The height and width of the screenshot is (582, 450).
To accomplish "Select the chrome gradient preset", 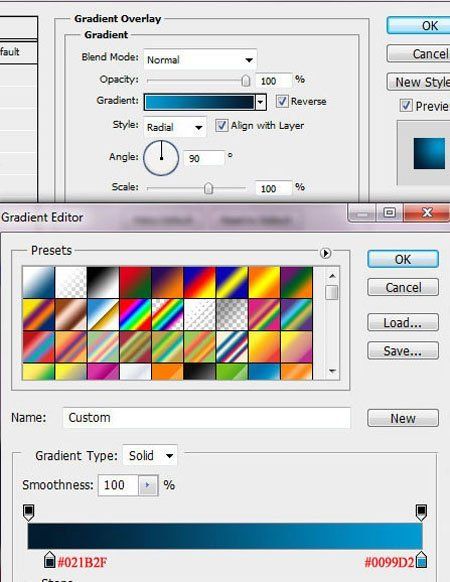I will (x=103, y=314).
